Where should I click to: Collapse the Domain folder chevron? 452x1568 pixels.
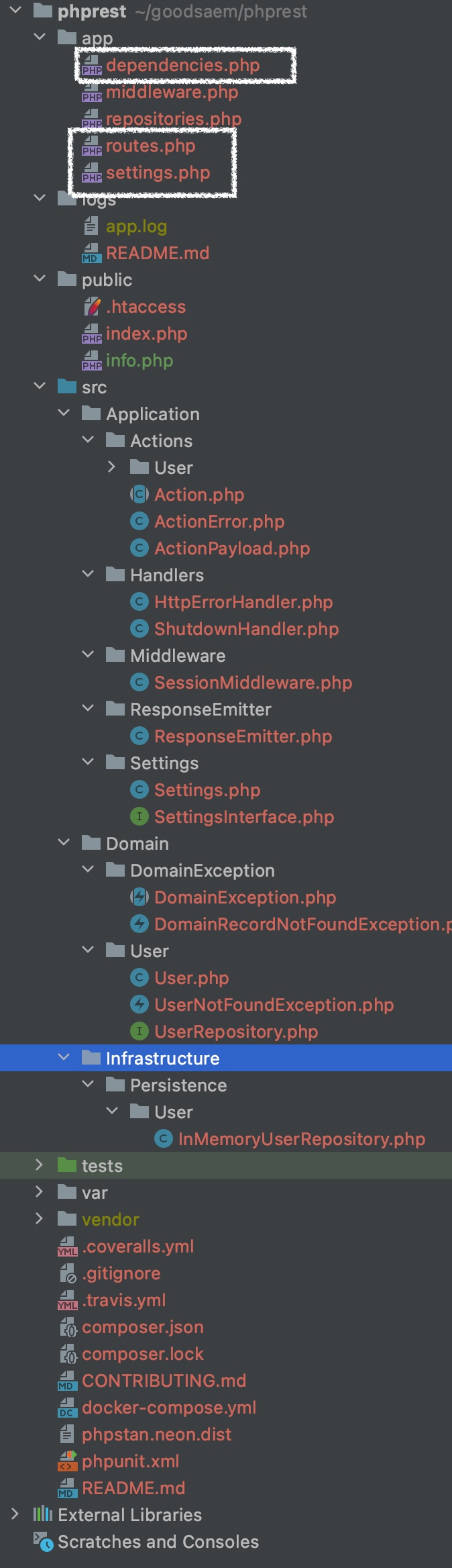tap(64, 842)
